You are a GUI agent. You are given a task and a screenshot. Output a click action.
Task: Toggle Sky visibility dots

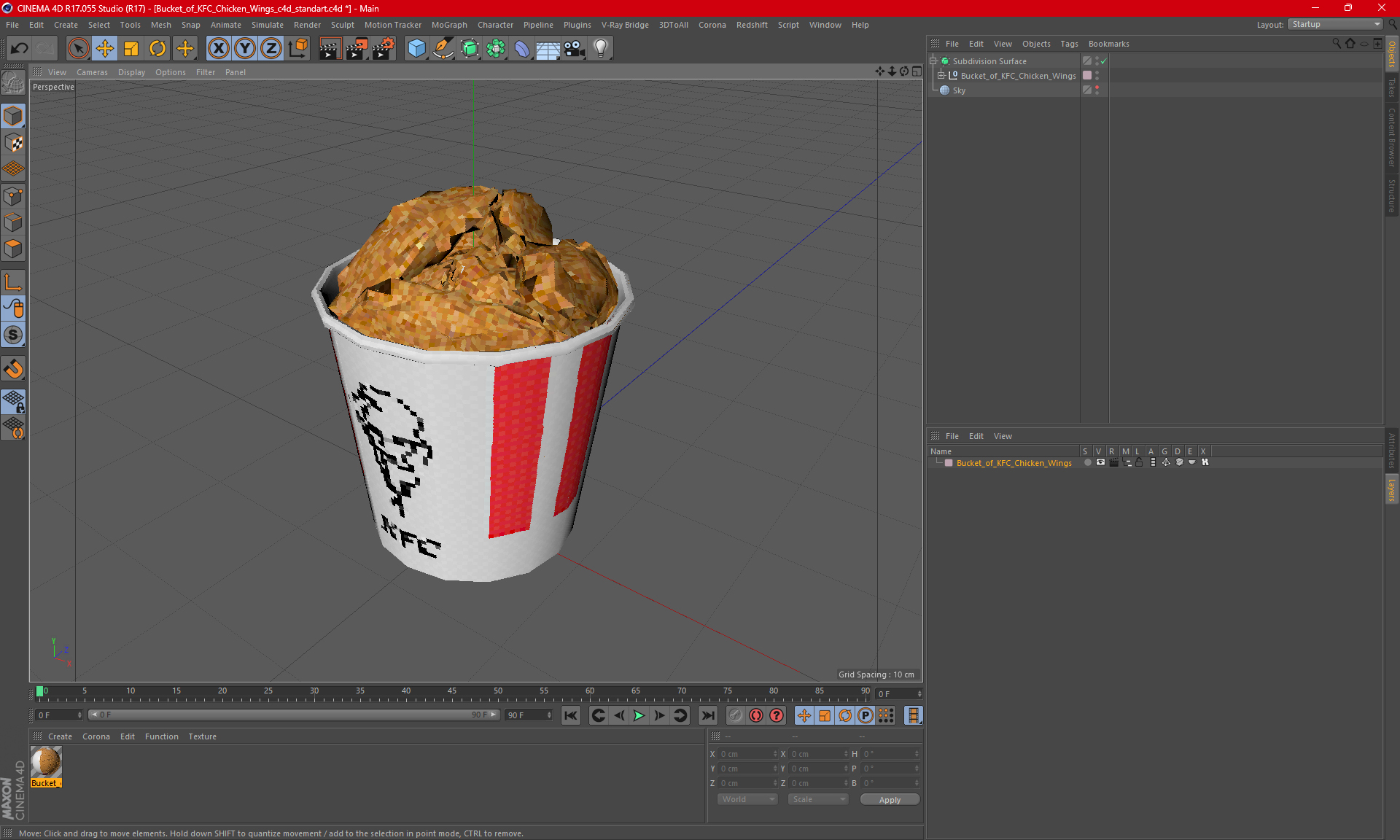point(1097,90)
